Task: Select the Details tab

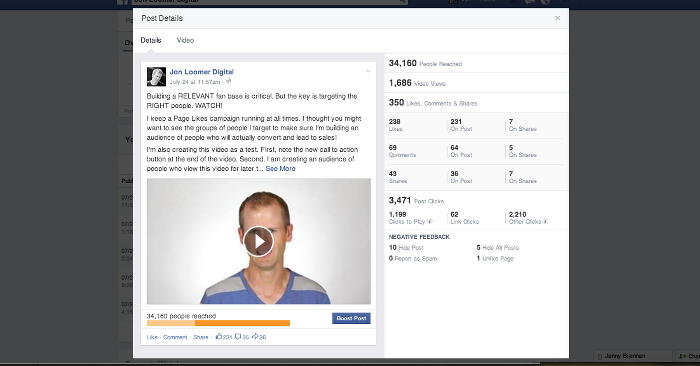Action: tap(151, 40)
